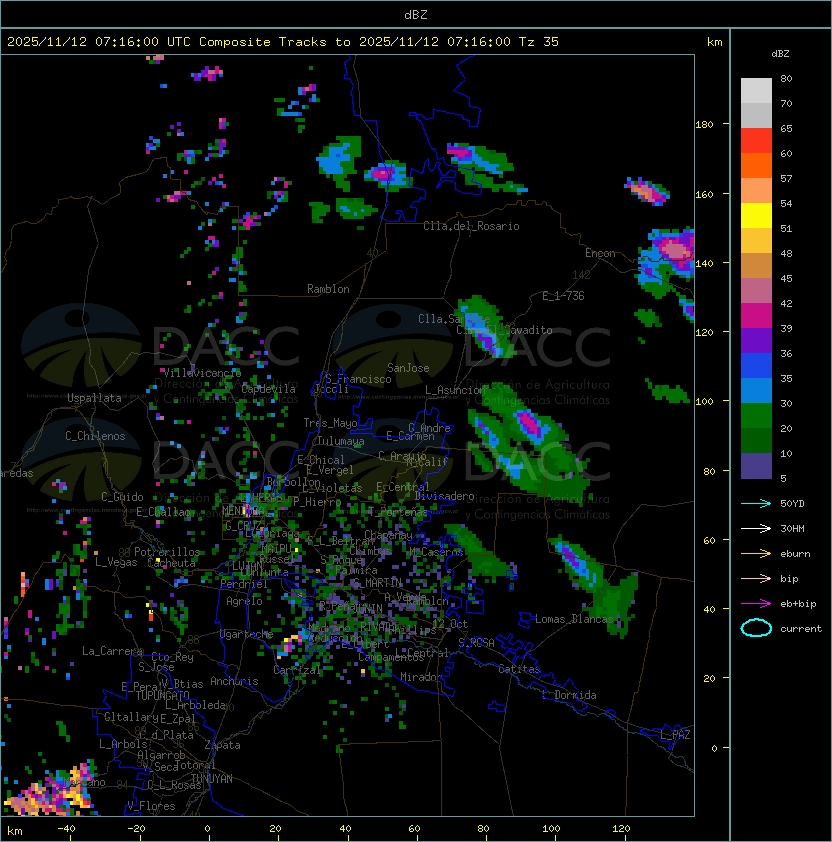Click the '120' tick on bottom axis
This screenshot has height=842, width=832.
pyautogui.click(x=621, y=829)
